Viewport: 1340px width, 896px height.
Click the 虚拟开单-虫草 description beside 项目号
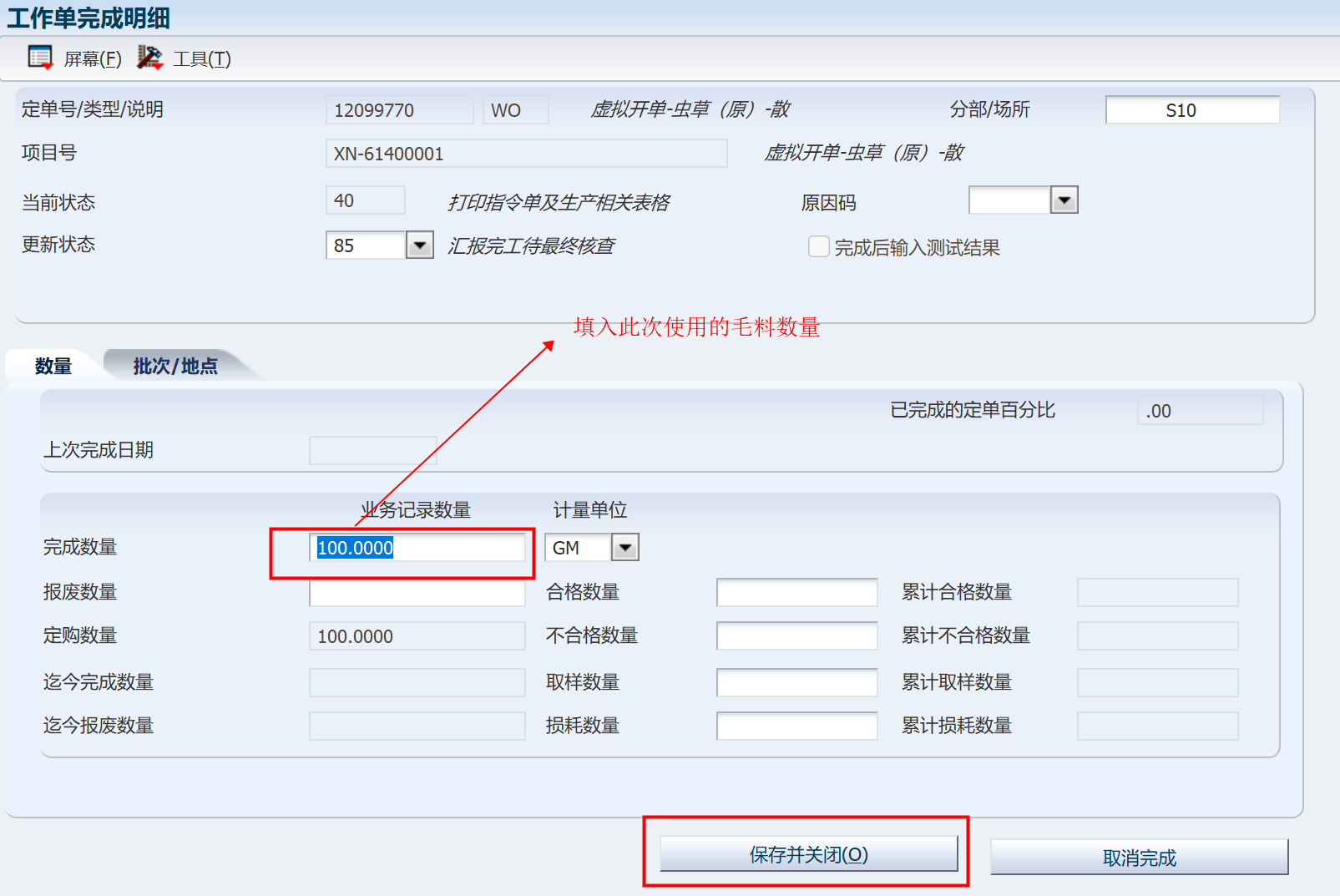863,153
